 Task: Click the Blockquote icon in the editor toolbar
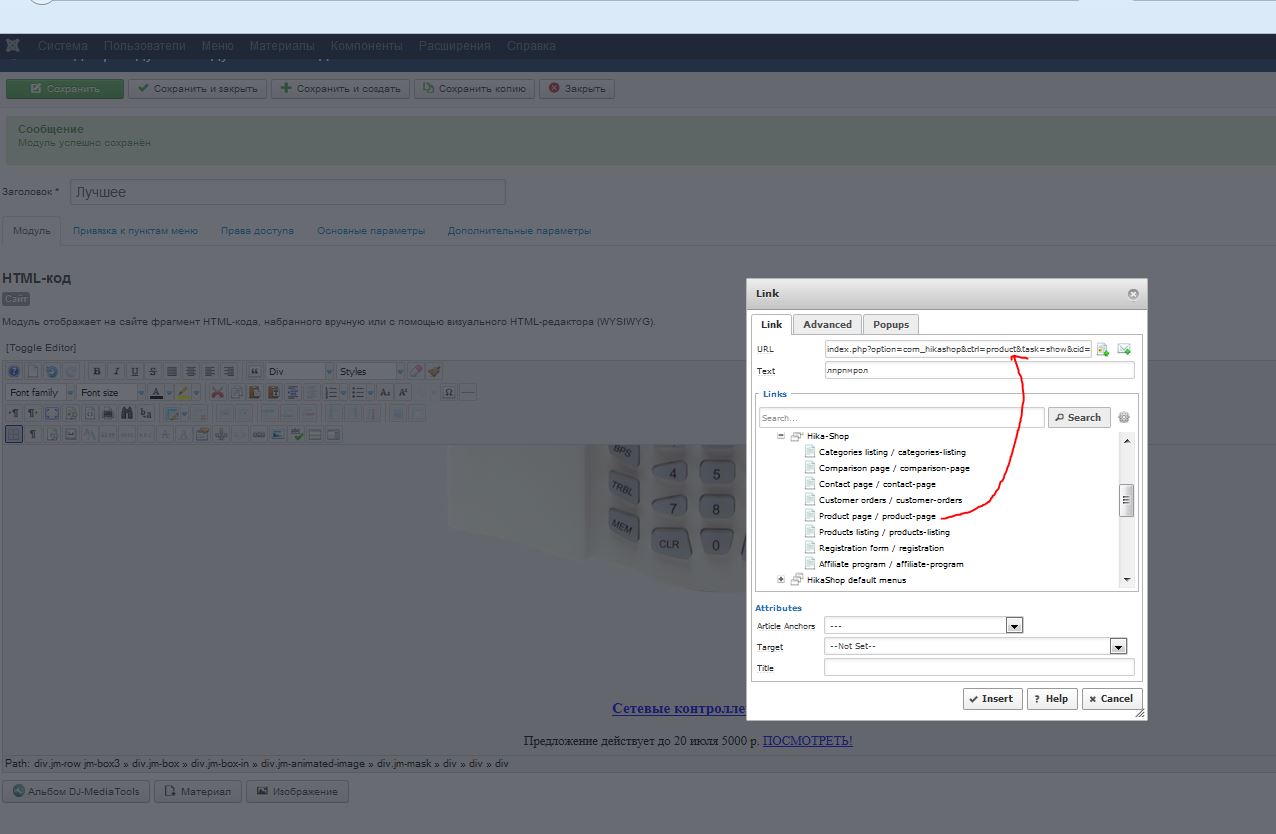(x=255, y=371)
